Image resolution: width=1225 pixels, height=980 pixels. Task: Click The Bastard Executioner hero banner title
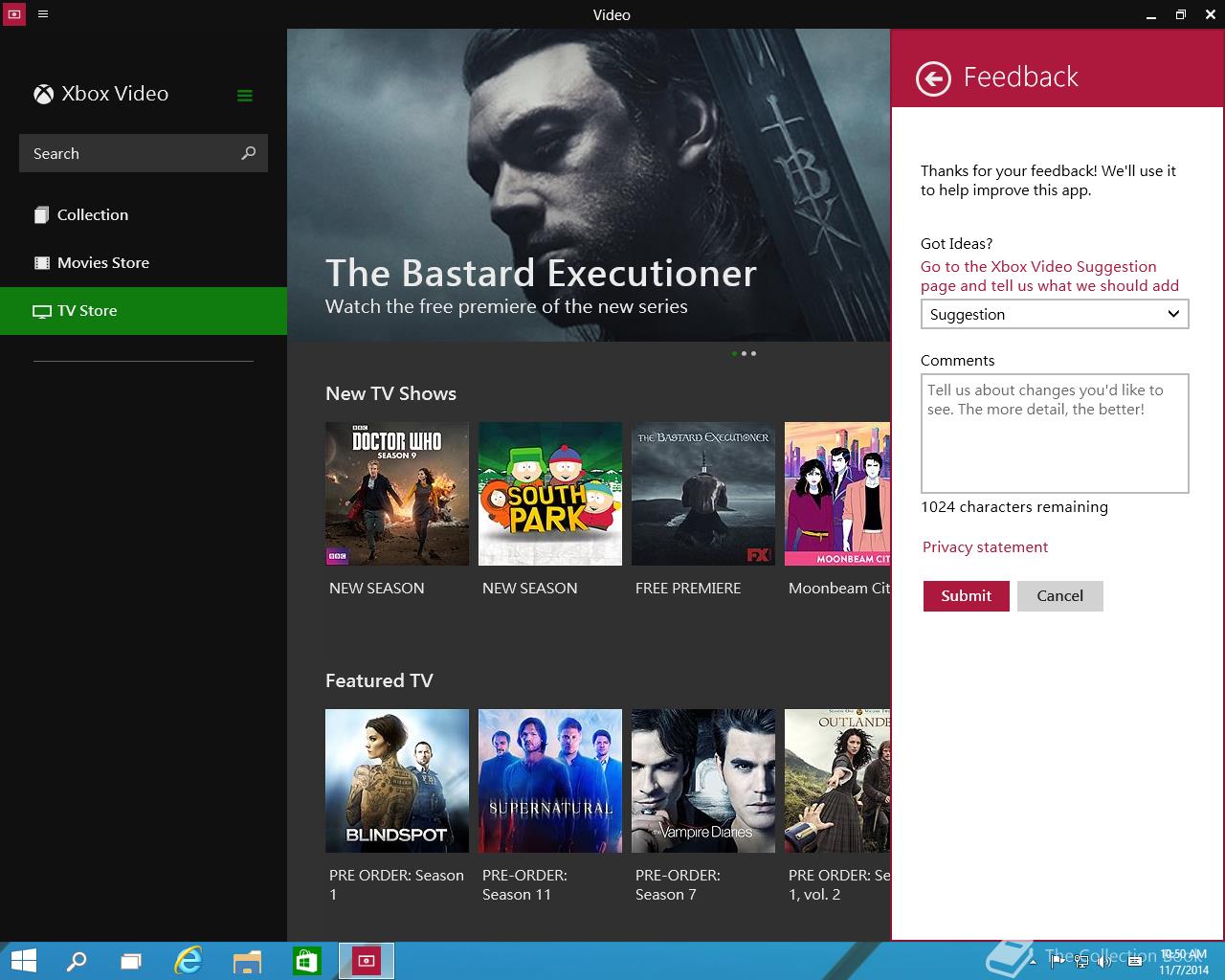(x=541, y=274)
